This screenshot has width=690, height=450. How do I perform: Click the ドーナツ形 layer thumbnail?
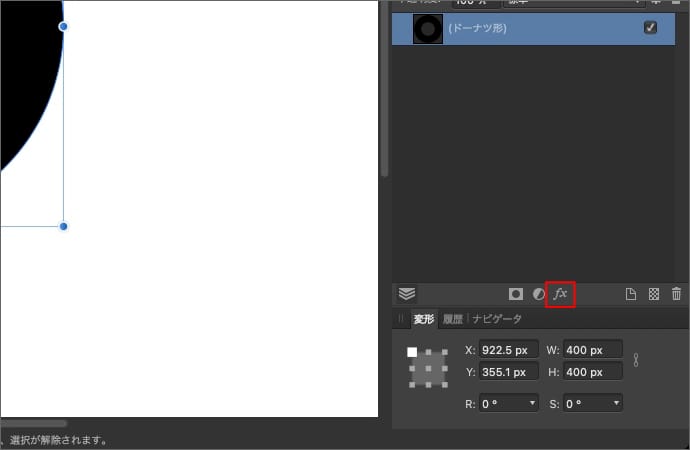(x=428, y=29)
